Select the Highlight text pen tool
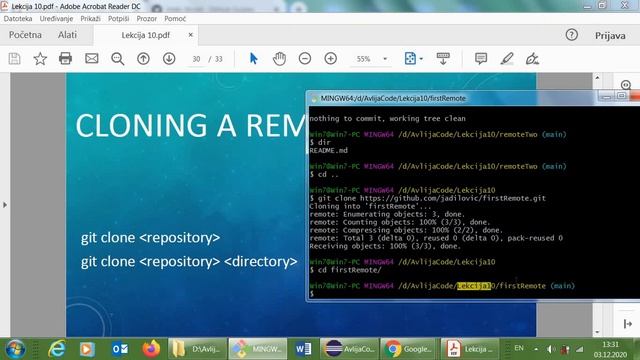 pyautogui.click(x=507, y=59)
